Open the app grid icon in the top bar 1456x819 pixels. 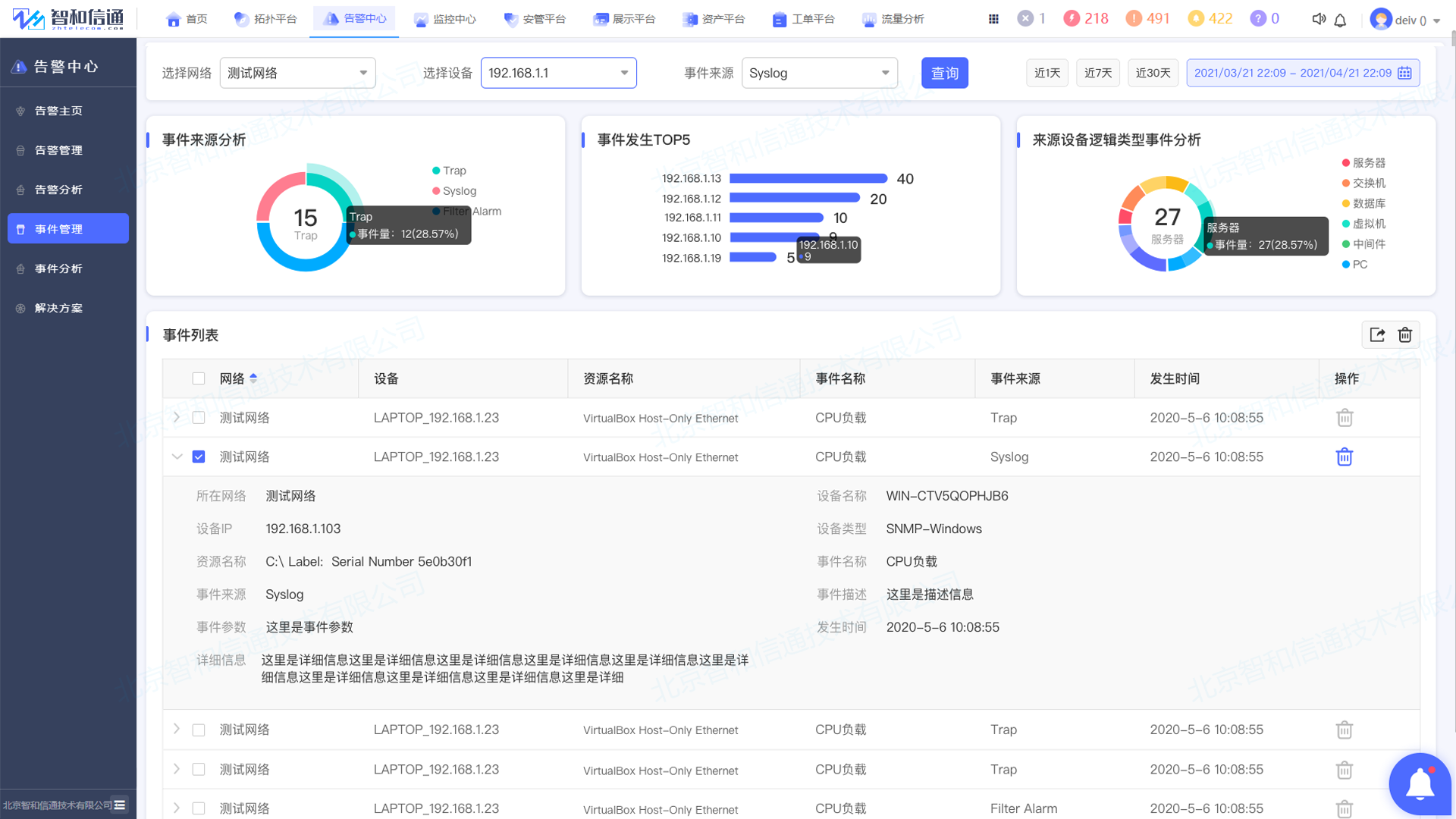click(993, 18)
